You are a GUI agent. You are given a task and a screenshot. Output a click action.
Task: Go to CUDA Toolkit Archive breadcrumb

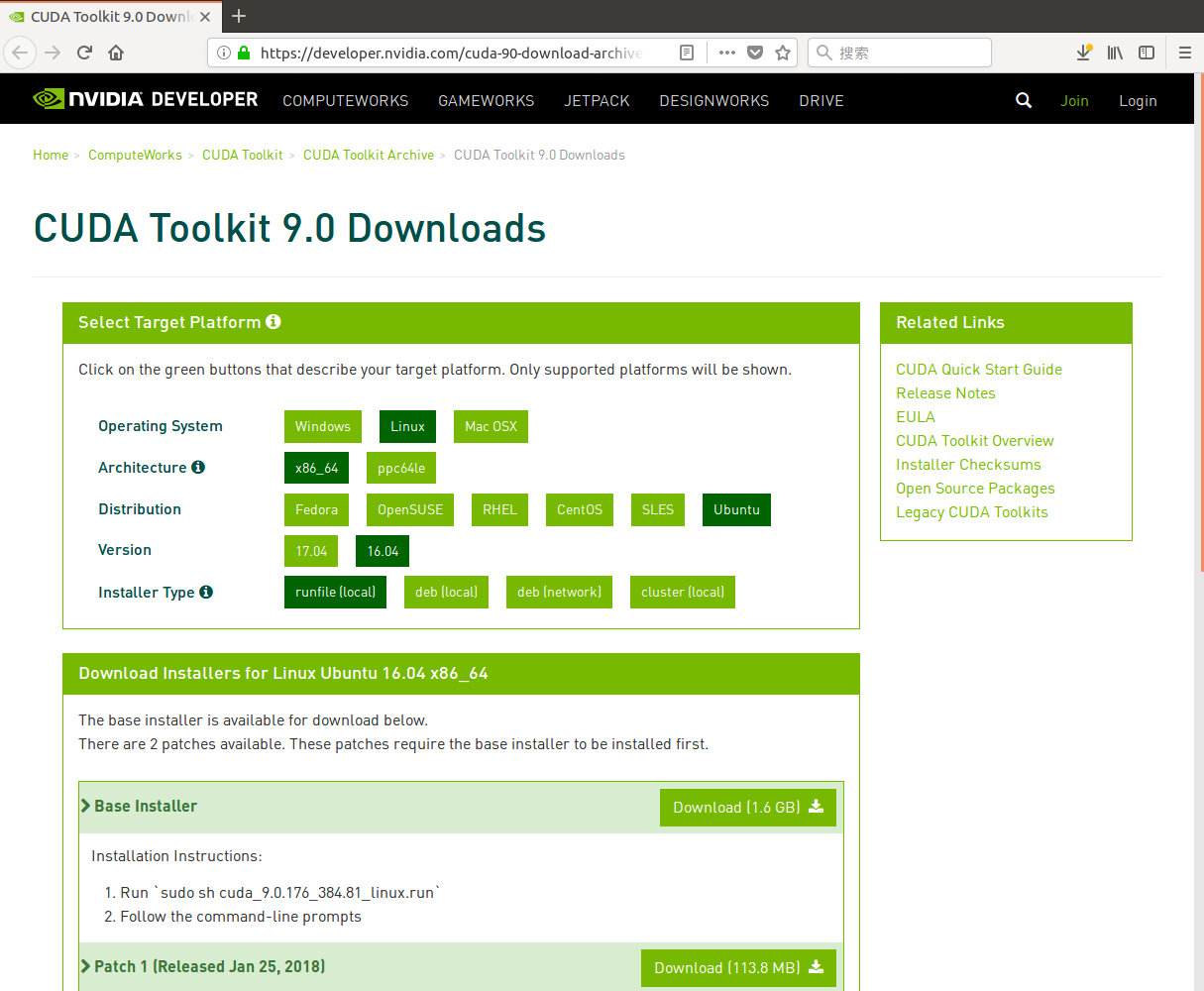369,155
